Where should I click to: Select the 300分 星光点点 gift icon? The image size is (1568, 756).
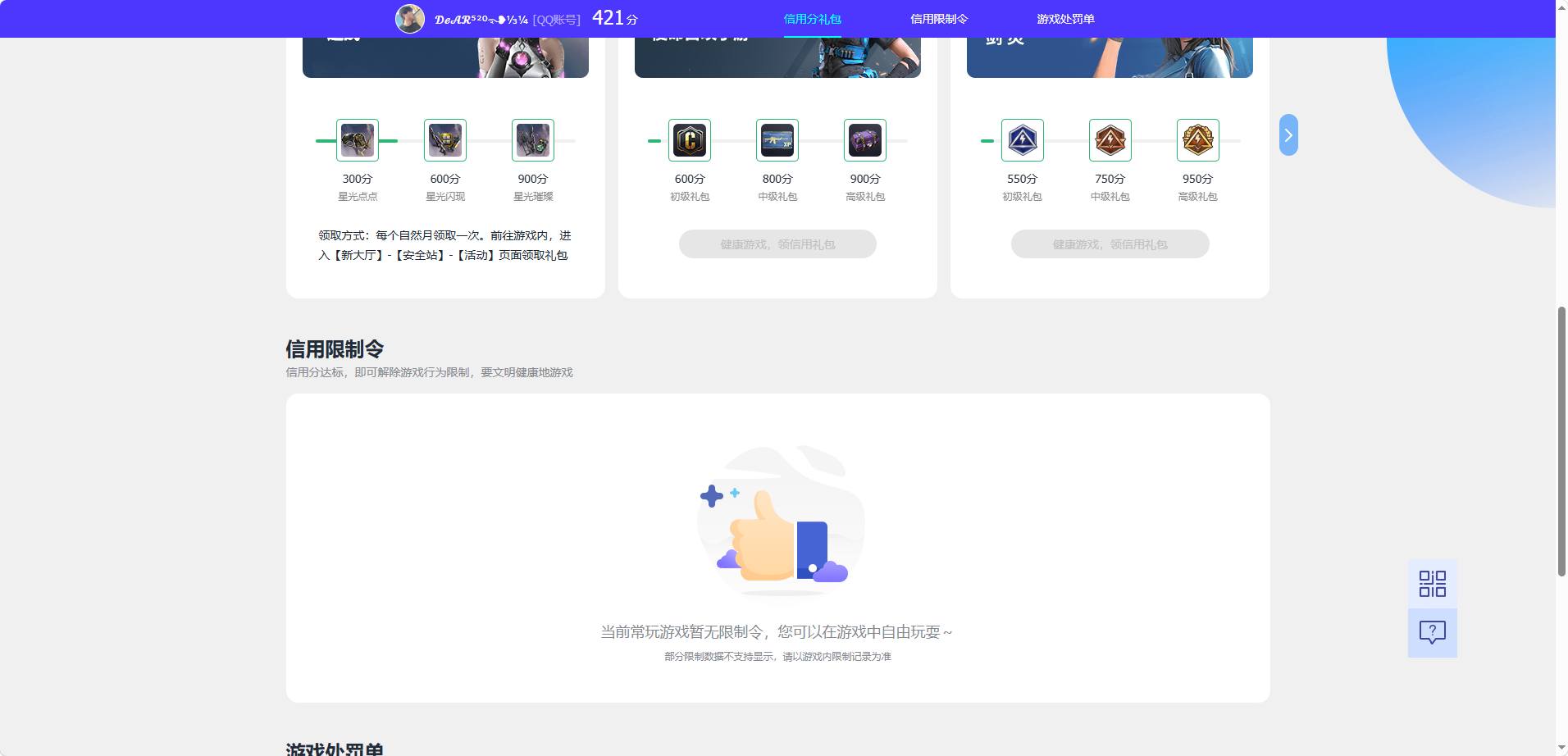[x=358, y=140]
